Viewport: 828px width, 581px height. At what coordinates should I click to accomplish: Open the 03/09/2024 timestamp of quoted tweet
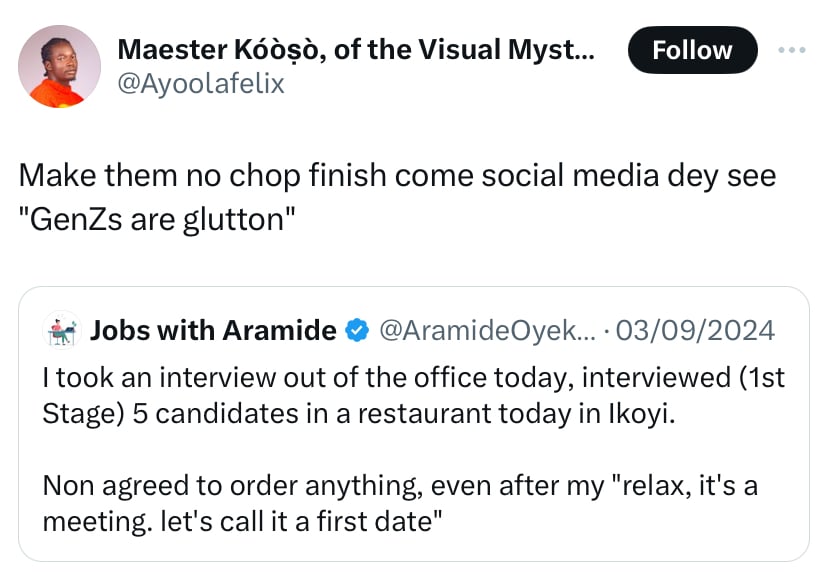(x=697, y=331)
